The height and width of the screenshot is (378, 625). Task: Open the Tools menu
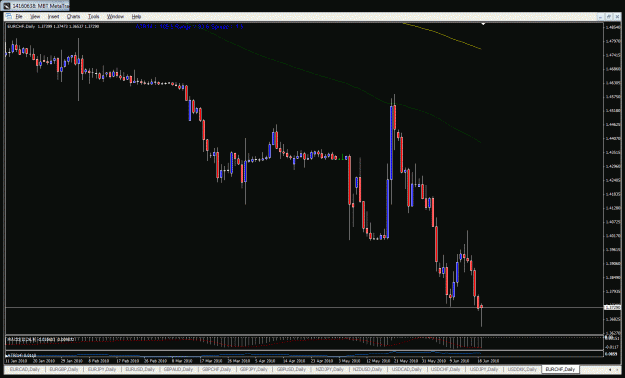tap(94, 16)
